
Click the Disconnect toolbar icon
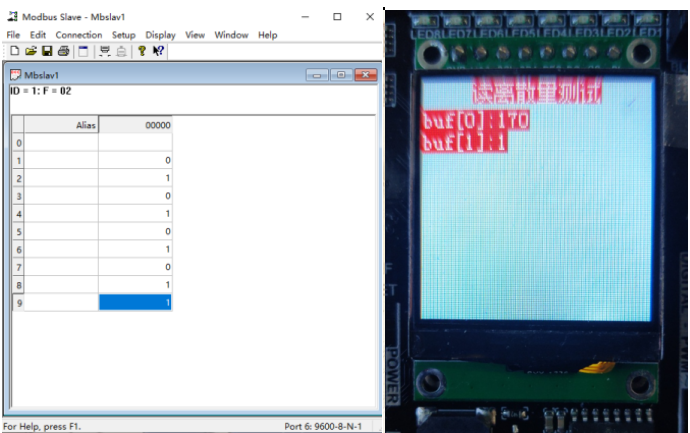click(121, 51)
